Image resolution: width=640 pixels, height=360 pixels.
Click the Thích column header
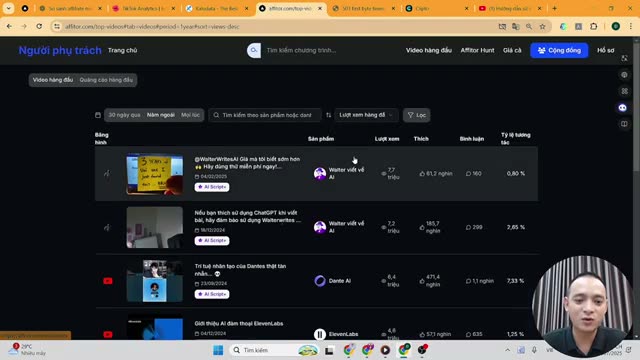click(x=421, y=139)
